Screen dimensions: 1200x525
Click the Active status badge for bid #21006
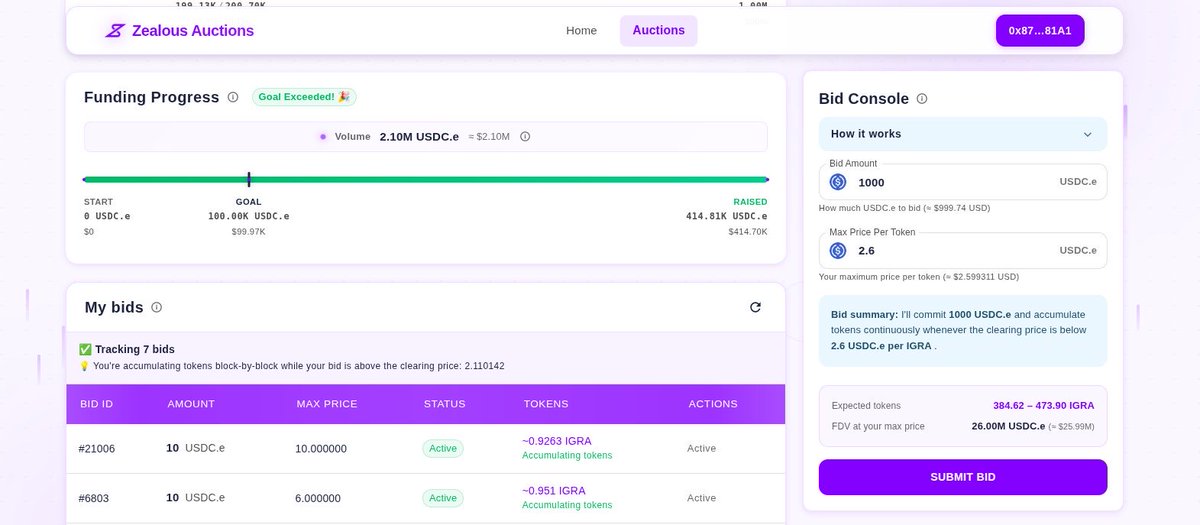tap(443, 448)
